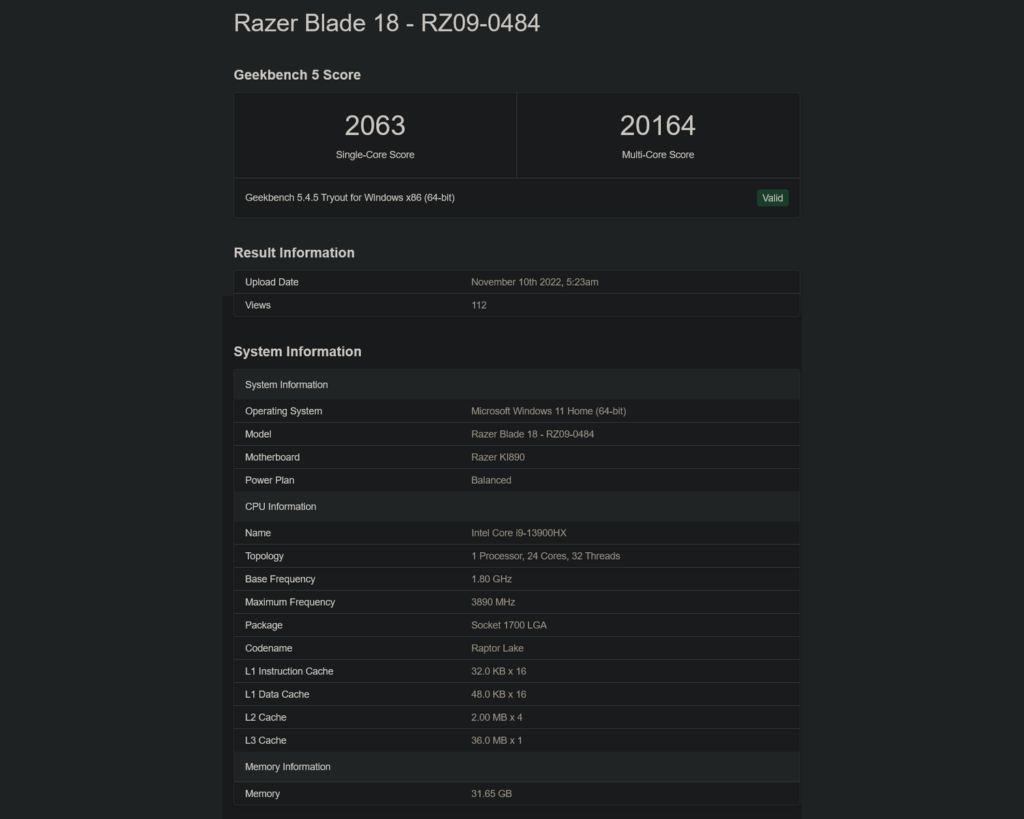Click the Intel Core i9-13900HX name
This screenshot has height=819, width=1024.
pos(518,533)
